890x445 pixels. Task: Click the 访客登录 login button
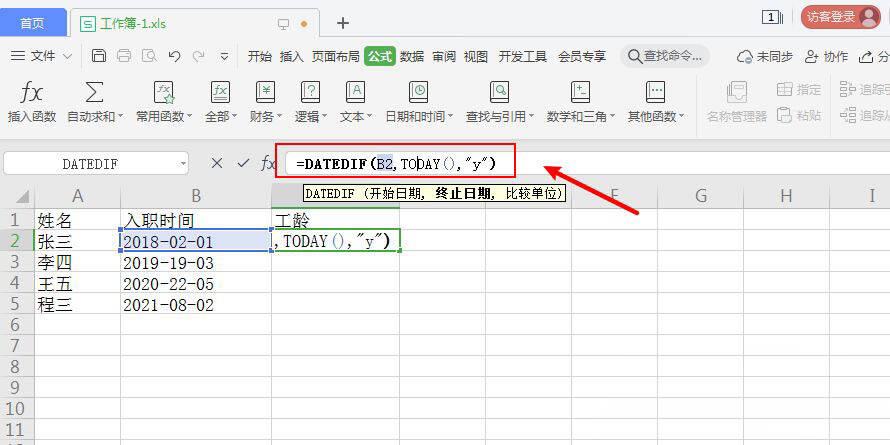coord(841,17)
